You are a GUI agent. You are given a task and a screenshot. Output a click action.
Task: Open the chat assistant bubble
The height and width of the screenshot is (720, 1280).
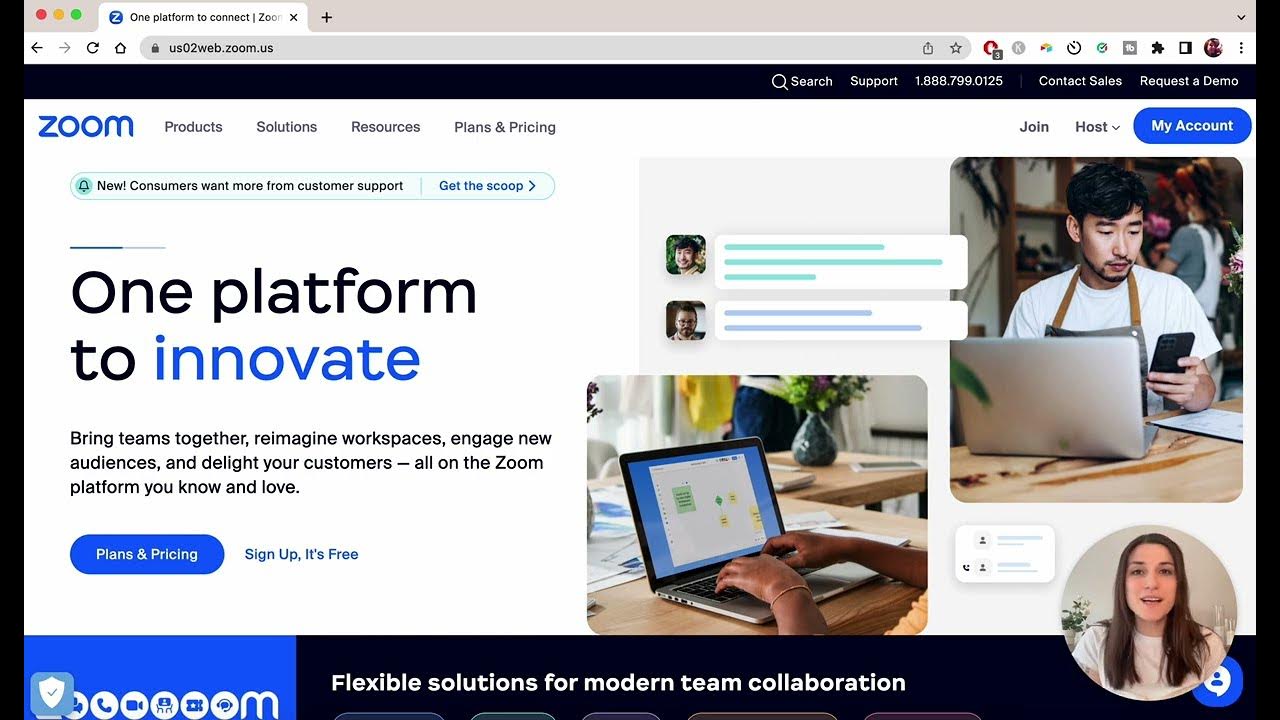point(1217,682)
